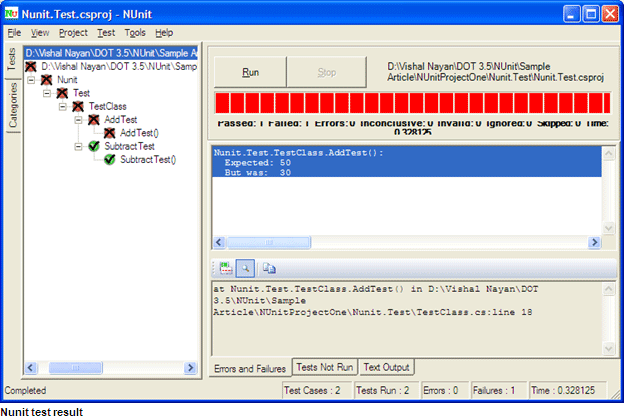Click the down arrow of stack trace scrollbar
The width and height of the screenshot is (624, 416).
(608, 349)
